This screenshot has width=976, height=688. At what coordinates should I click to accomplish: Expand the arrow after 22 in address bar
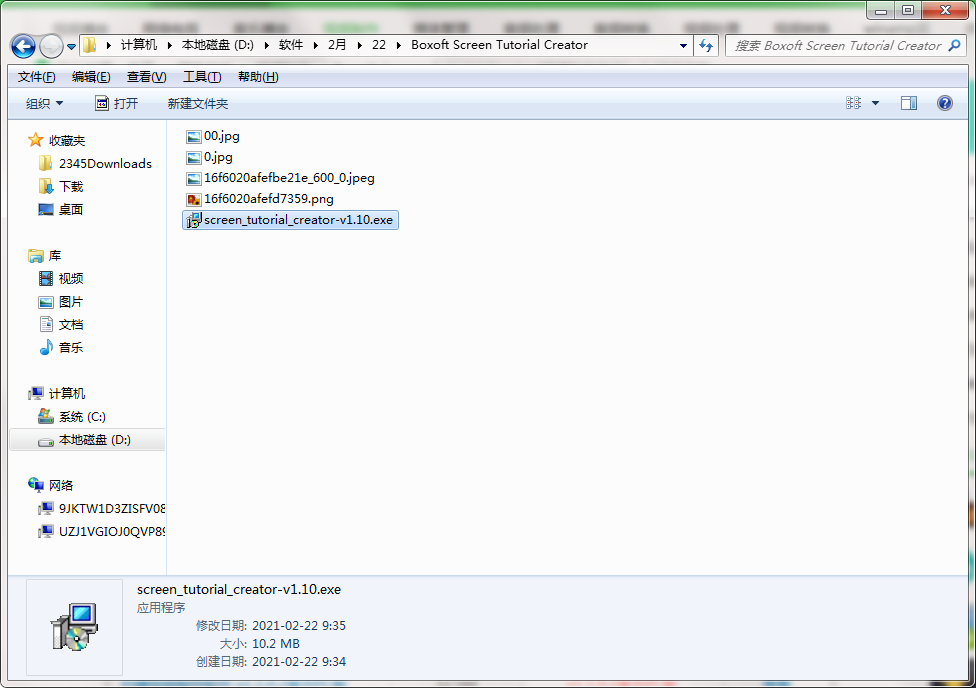[x=398, y=45]
